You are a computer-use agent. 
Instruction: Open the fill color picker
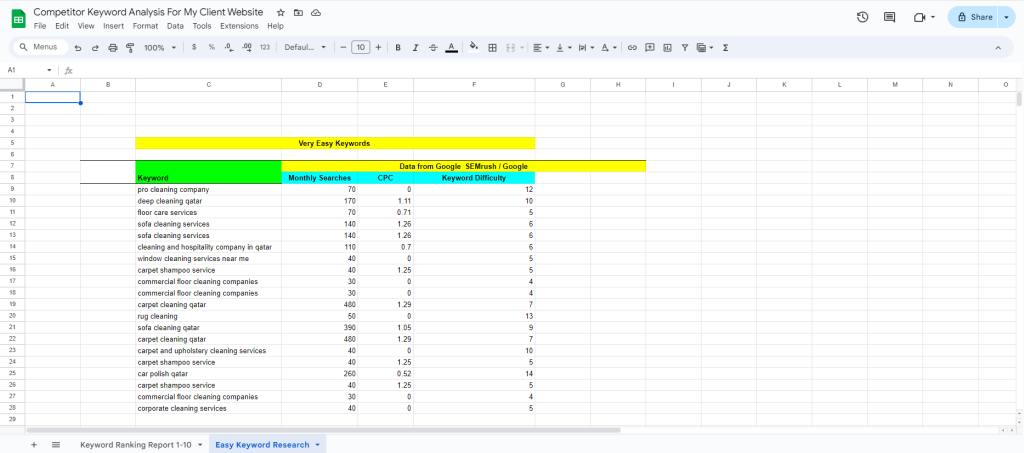[474, 47]
